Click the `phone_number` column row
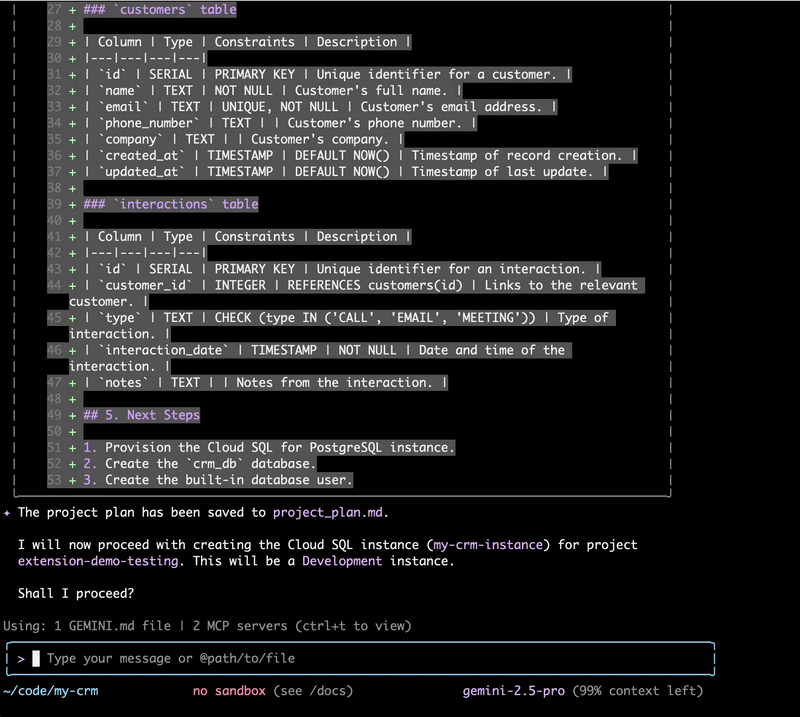This screenshot has height=717, width=800. (280, 123)
